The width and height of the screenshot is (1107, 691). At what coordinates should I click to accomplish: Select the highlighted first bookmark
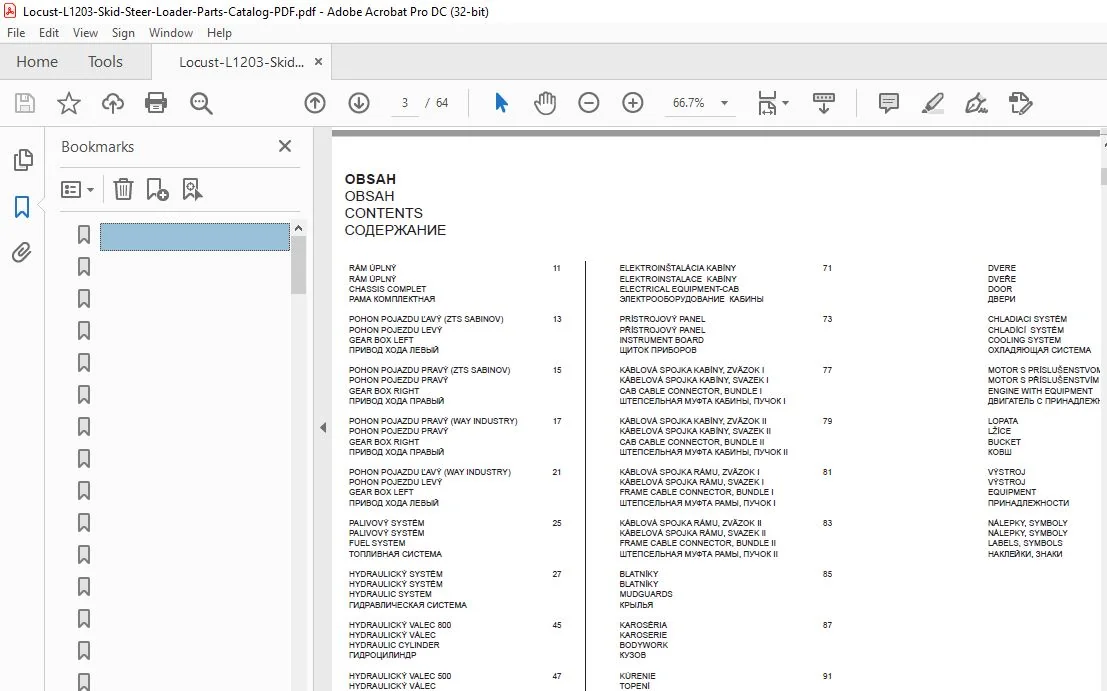pyautogui.click(x=195, y=236)
